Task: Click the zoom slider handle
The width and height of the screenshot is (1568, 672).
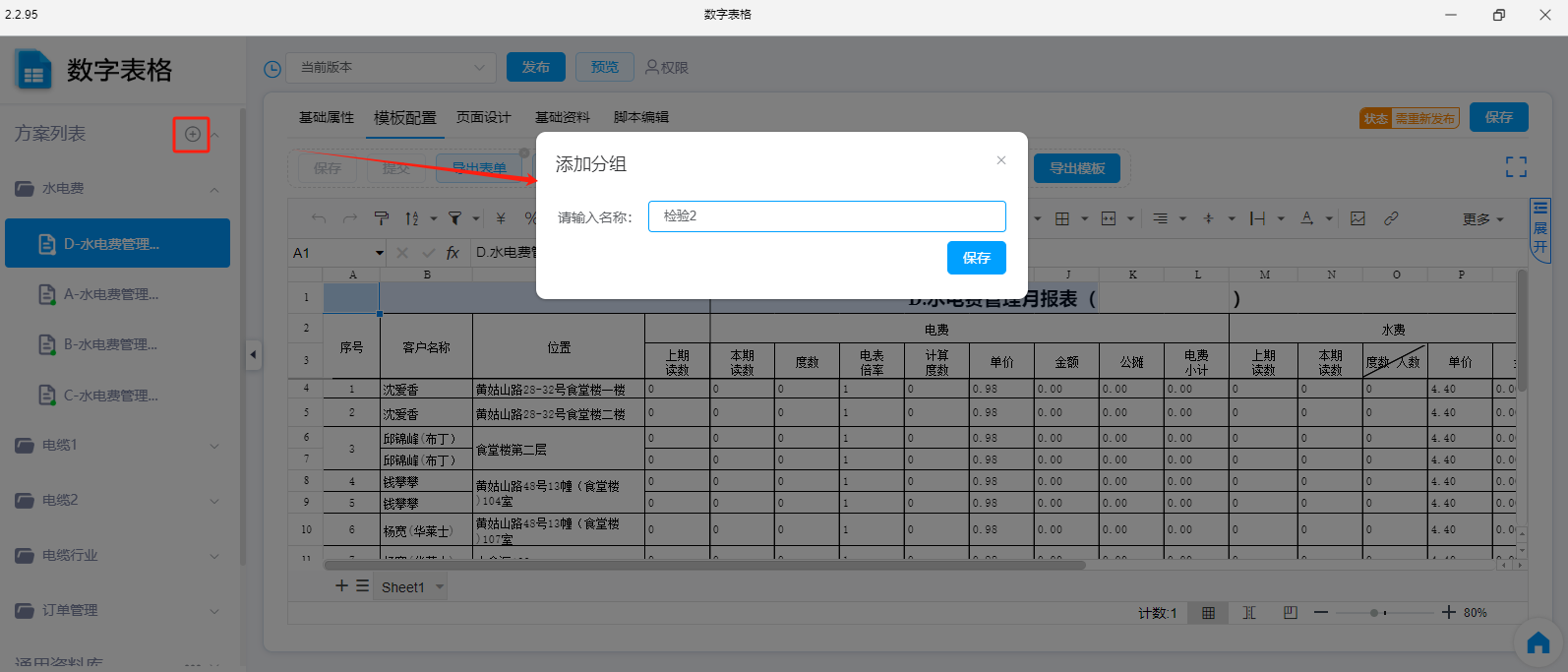Action: point(1374,613)
